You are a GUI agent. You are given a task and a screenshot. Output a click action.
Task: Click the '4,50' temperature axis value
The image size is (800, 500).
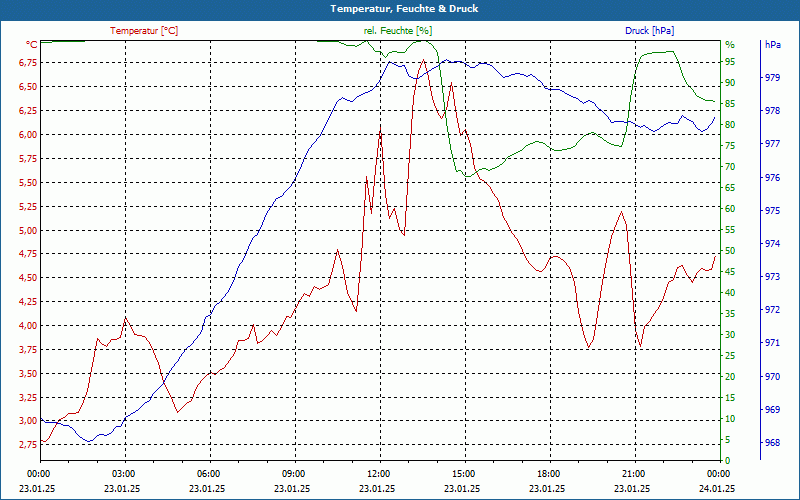tap(28, 278)
